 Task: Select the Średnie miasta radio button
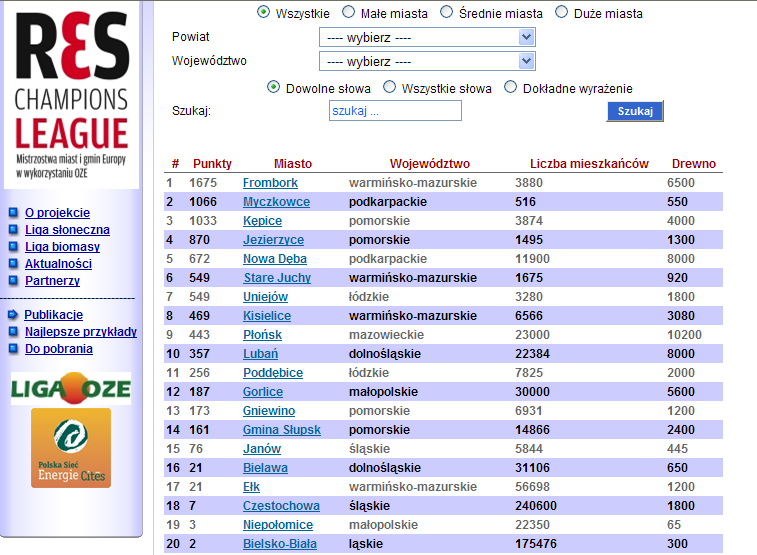click(447, 12)
